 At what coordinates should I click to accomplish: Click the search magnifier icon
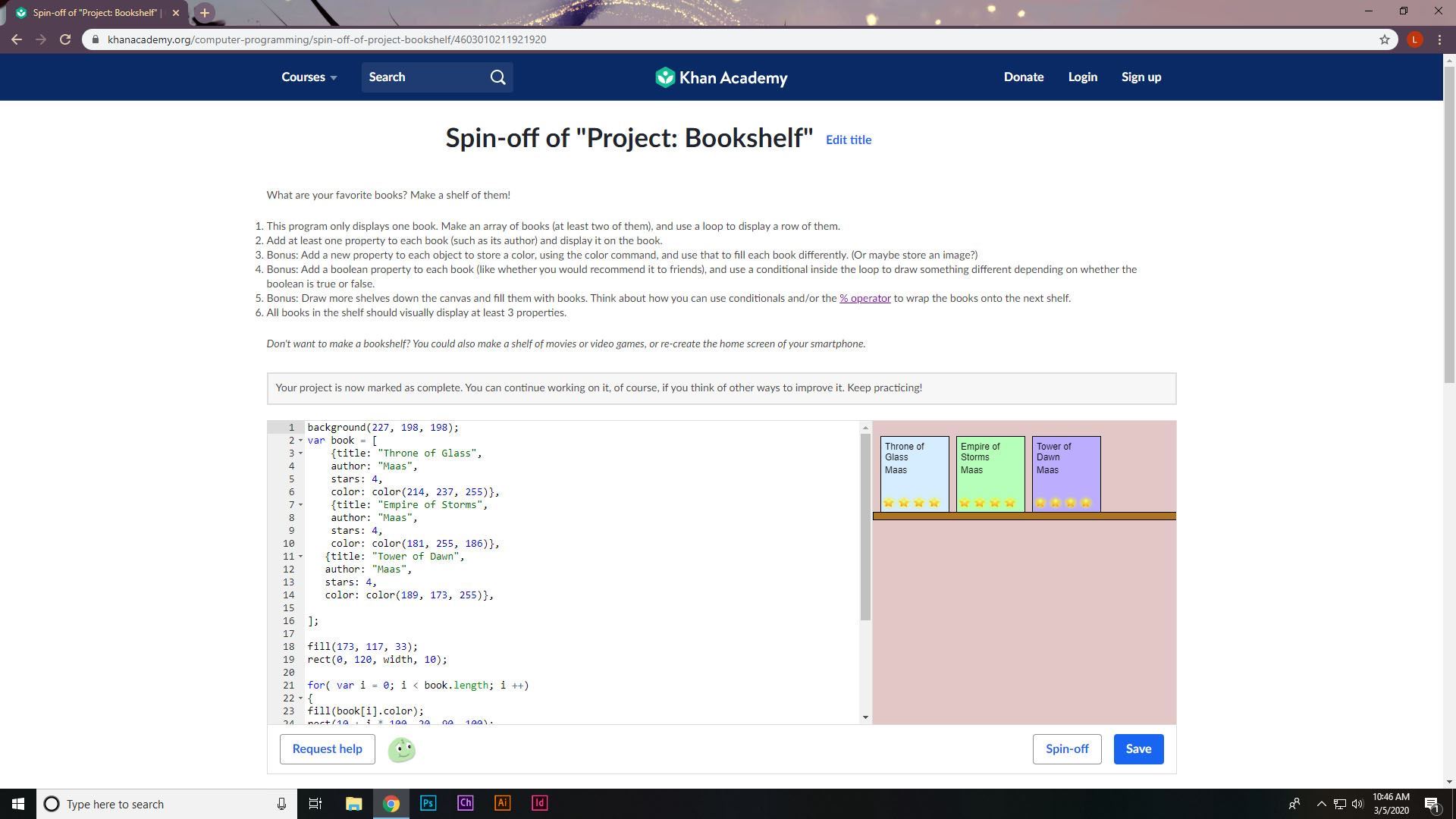(x=497, y=77)
